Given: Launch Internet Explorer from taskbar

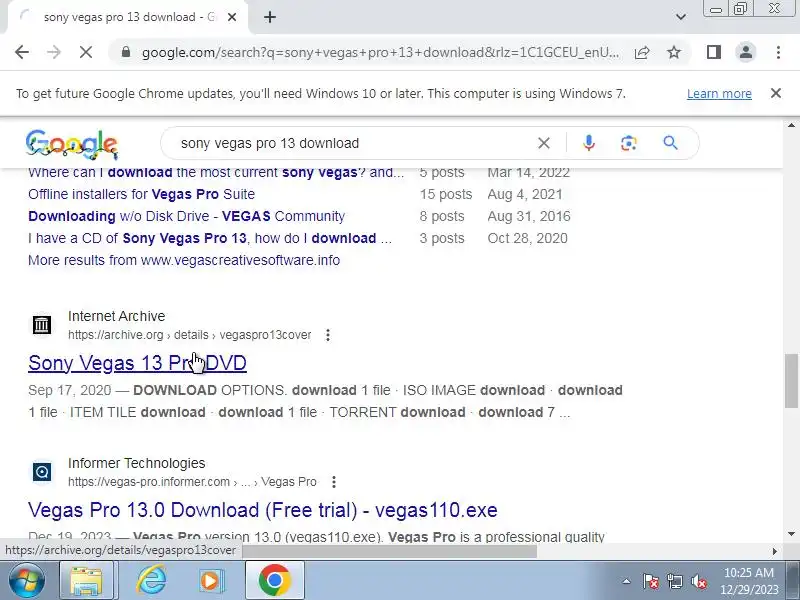Looking at the screenshot, I should pos(152,581).
